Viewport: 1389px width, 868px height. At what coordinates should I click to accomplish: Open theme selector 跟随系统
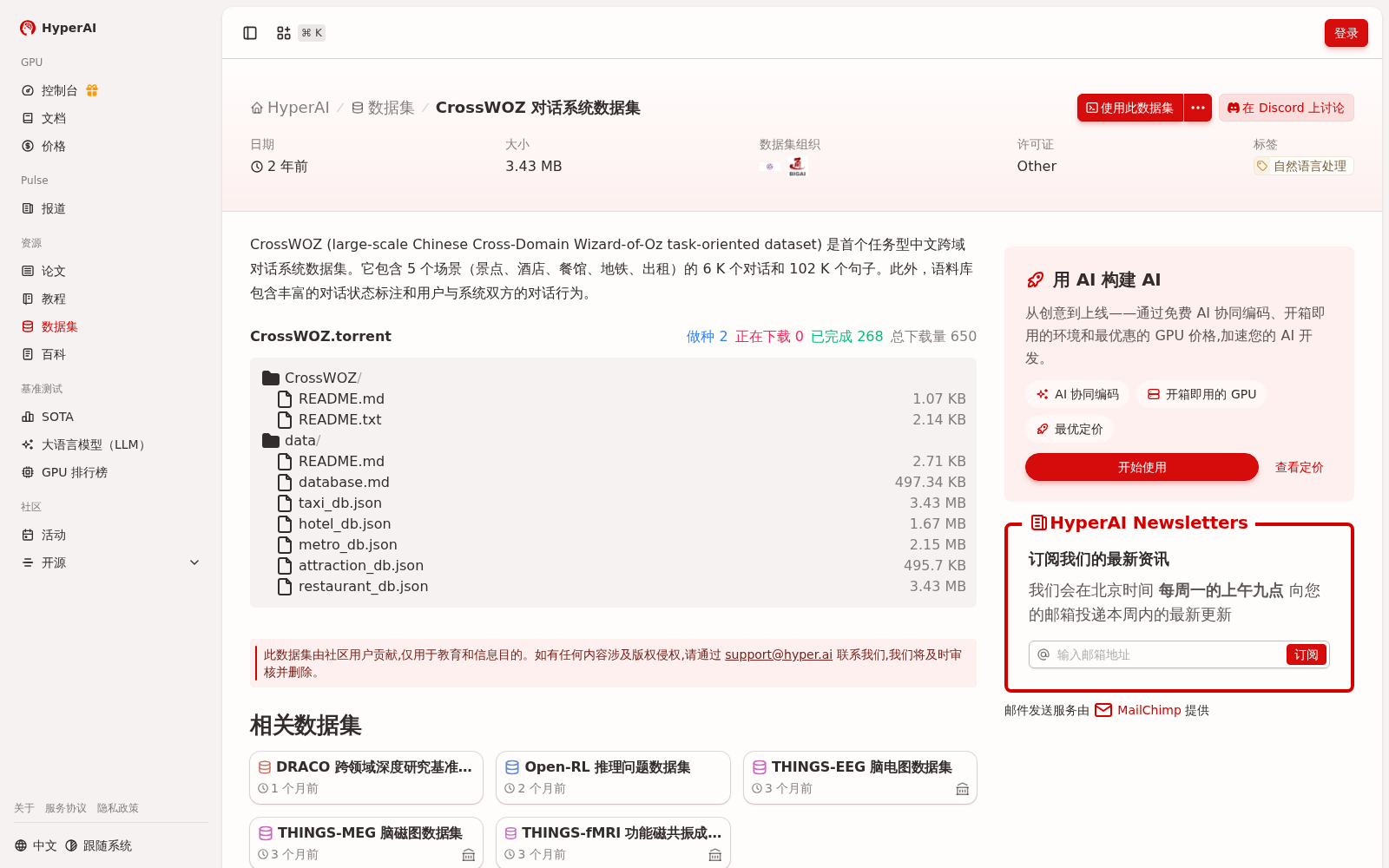(98, 845)
